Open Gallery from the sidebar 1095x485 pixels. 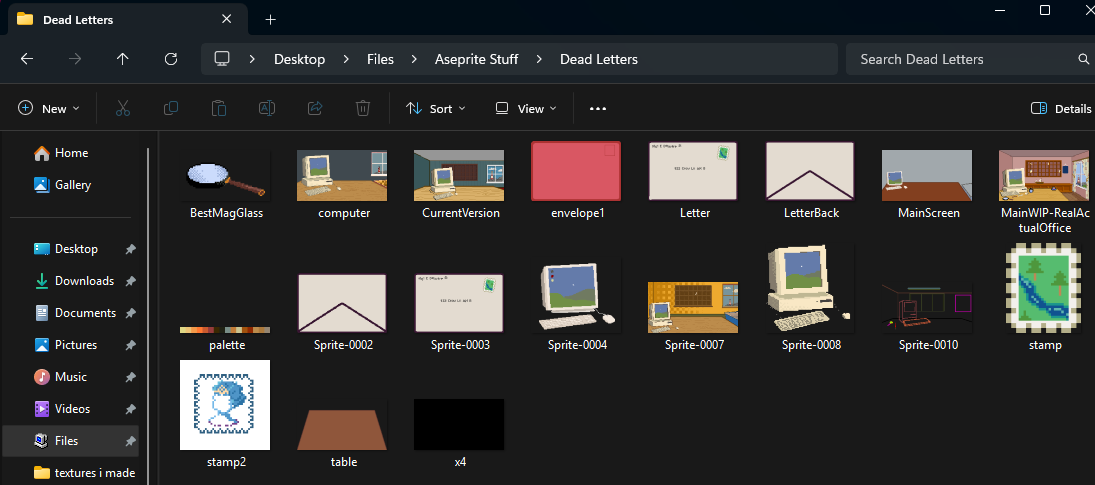[72, 185]
